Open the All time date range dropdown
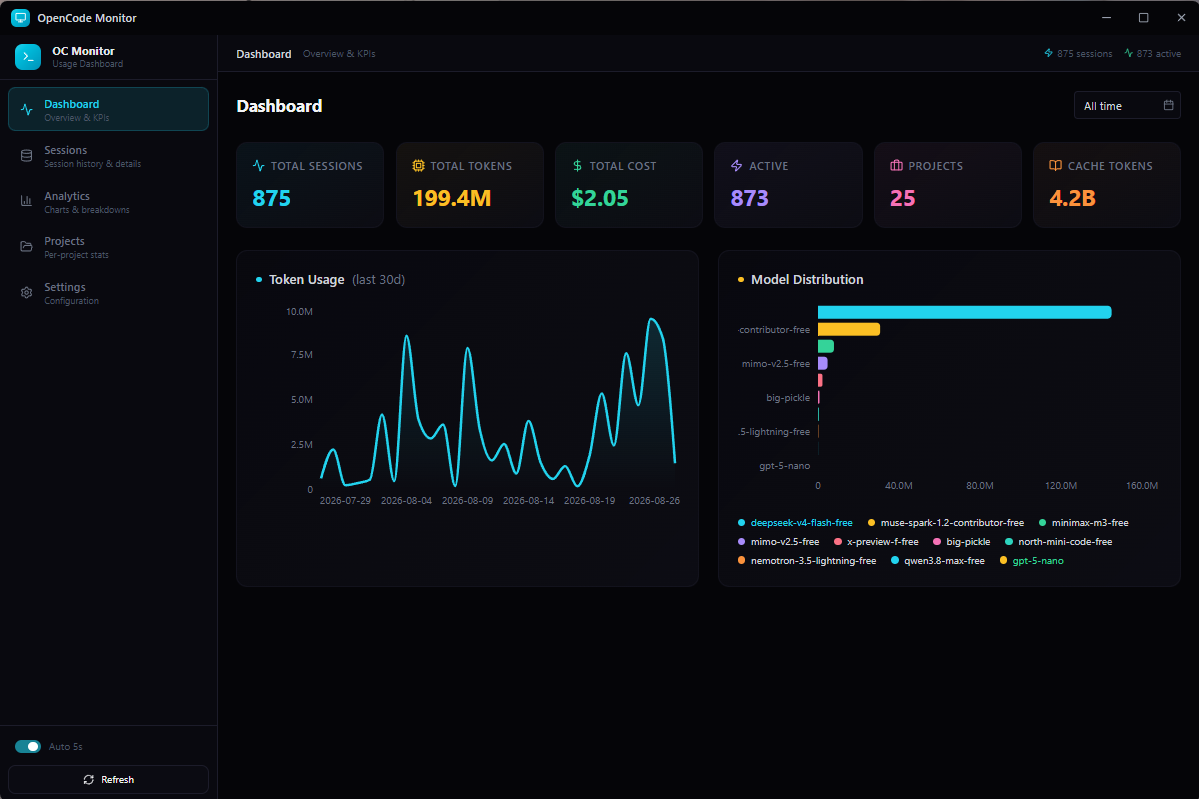Image resolution: width=1199 pixels, height=799 pixels. click(x=1127, y=106)
